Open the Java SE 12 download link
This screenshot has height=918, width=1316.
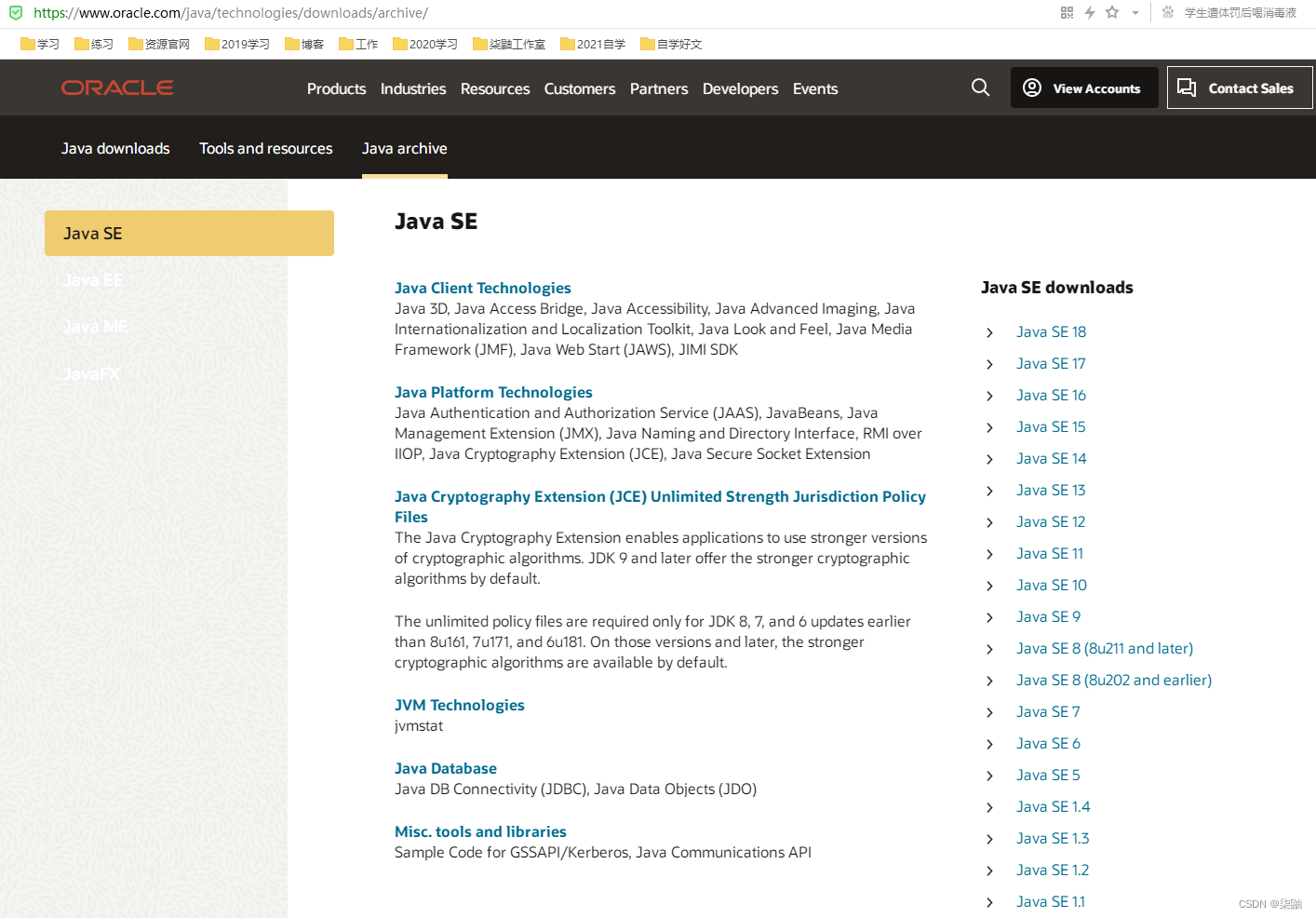pos(1051,521)
